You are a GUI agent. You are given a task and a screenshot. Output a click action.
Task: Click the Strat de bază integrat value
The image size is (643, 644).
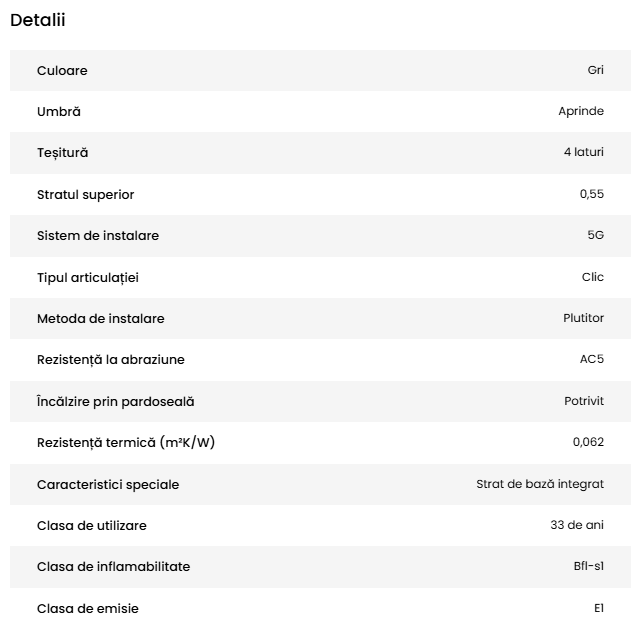pos(540,484)
